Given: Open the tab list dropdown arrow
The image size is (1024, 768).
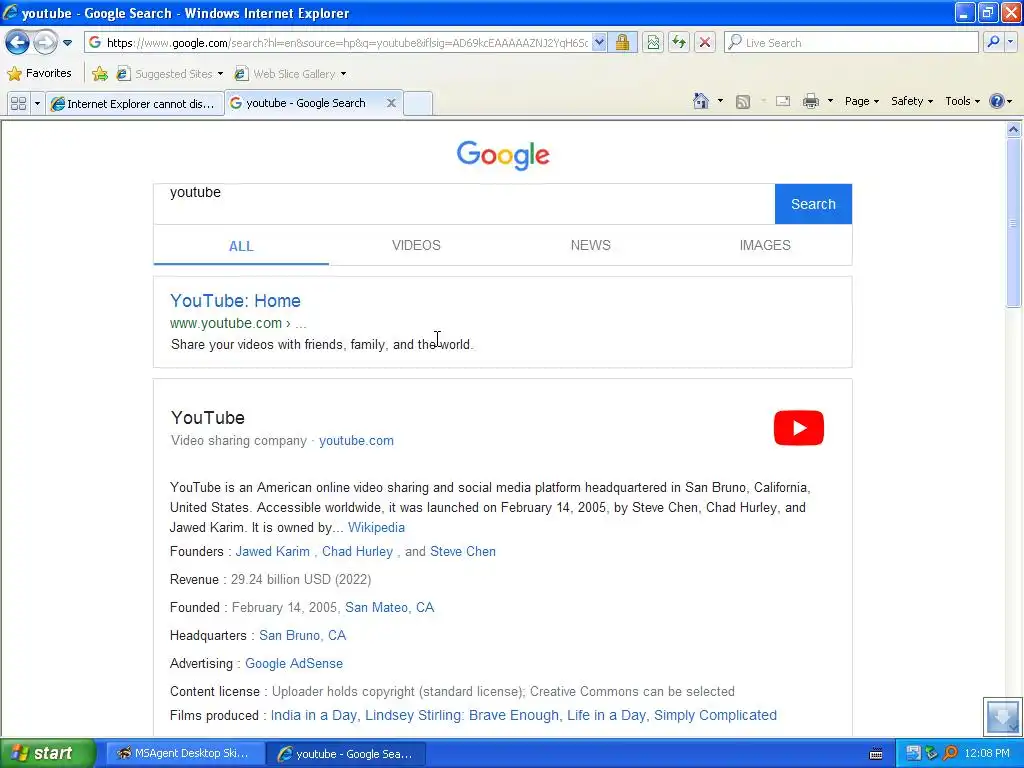Looking at the screenshot, I should click(x=37, y=103).
